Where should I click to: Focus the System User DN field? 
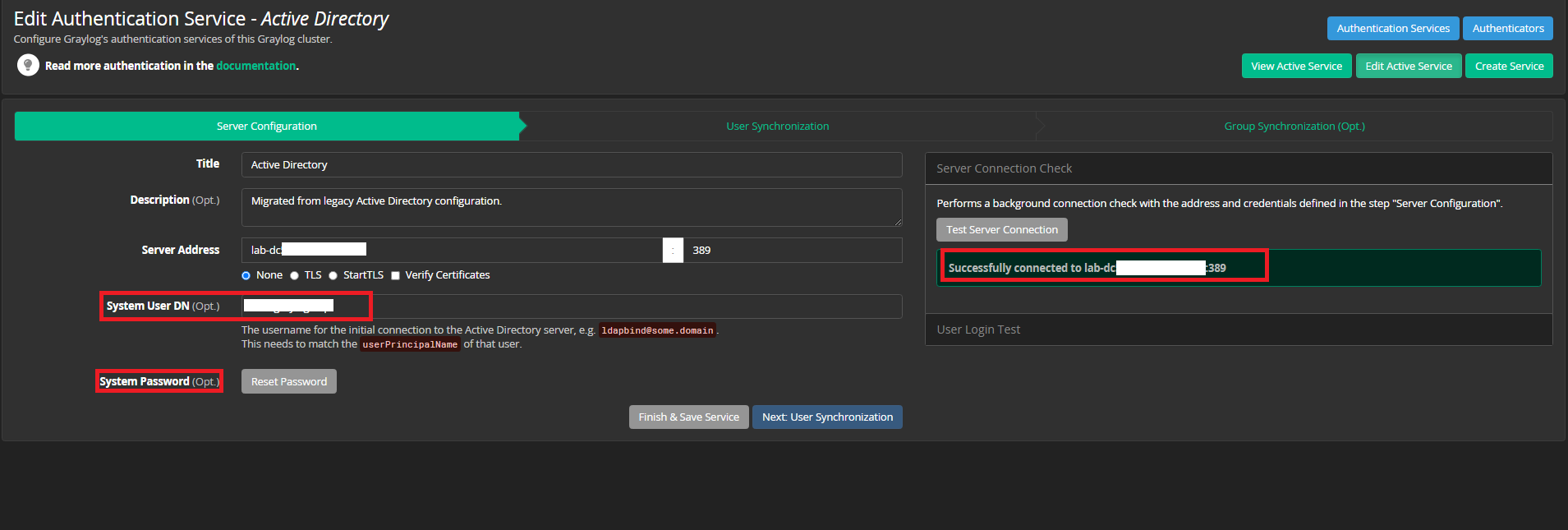pyautogui.click(x=572, y=306)
